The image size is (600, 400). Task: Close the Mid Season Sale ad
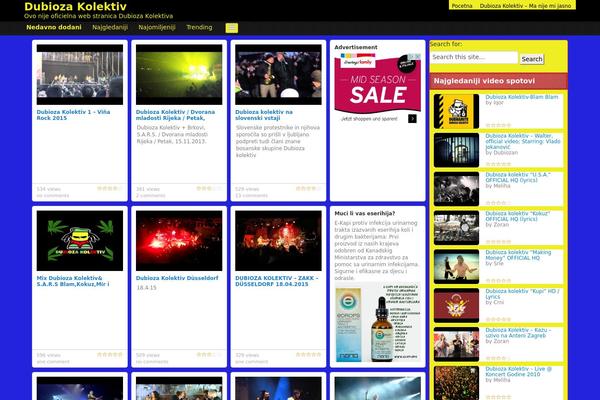417,56
